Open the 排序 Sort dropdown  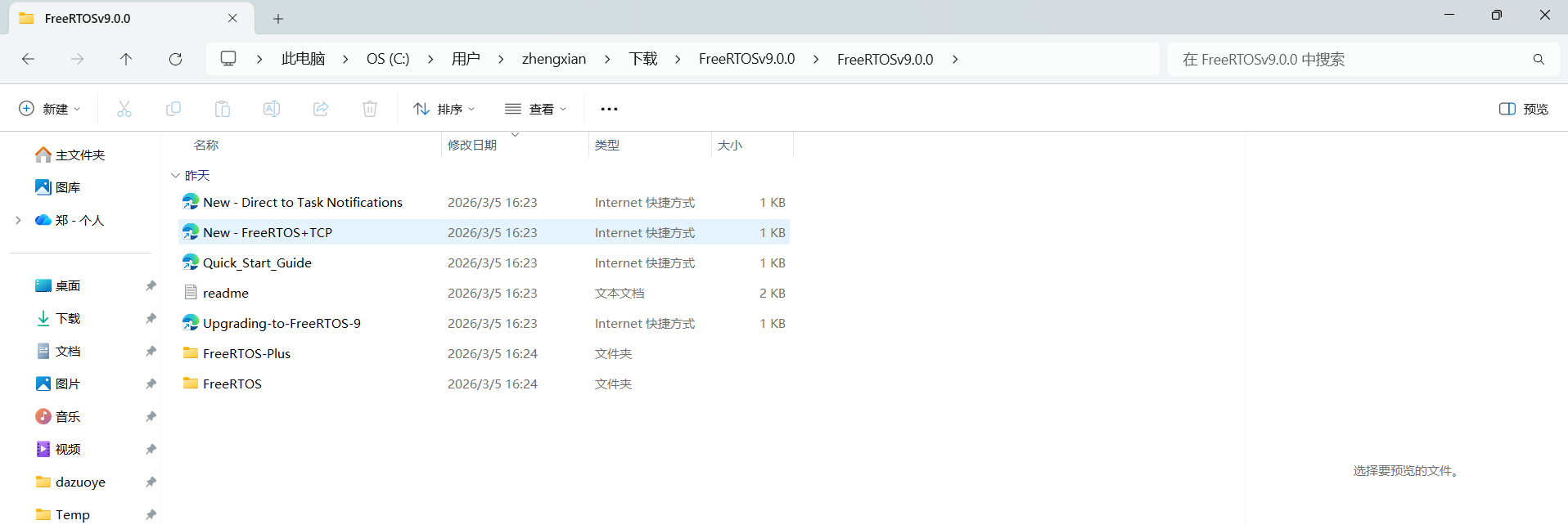point(444,109)
